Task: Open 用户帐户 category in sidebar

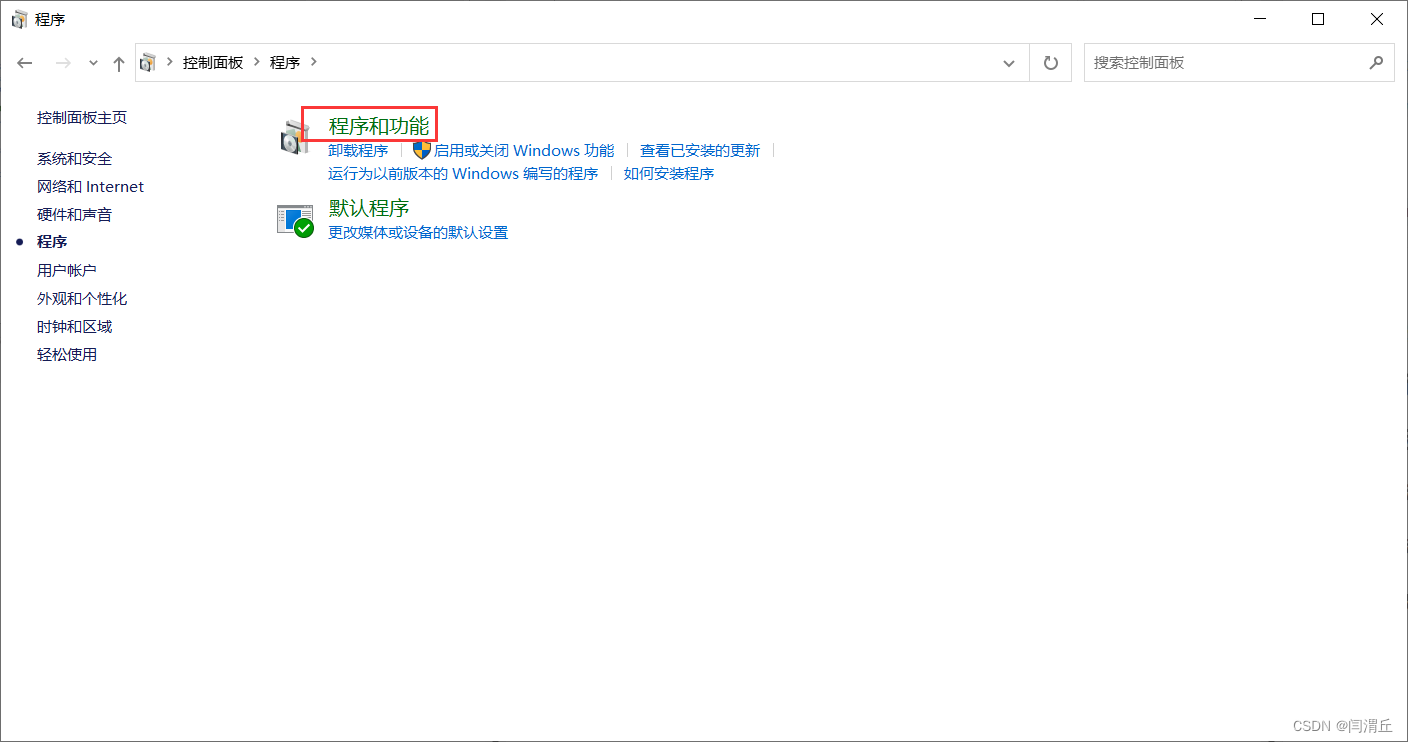Action: (67, 270)
